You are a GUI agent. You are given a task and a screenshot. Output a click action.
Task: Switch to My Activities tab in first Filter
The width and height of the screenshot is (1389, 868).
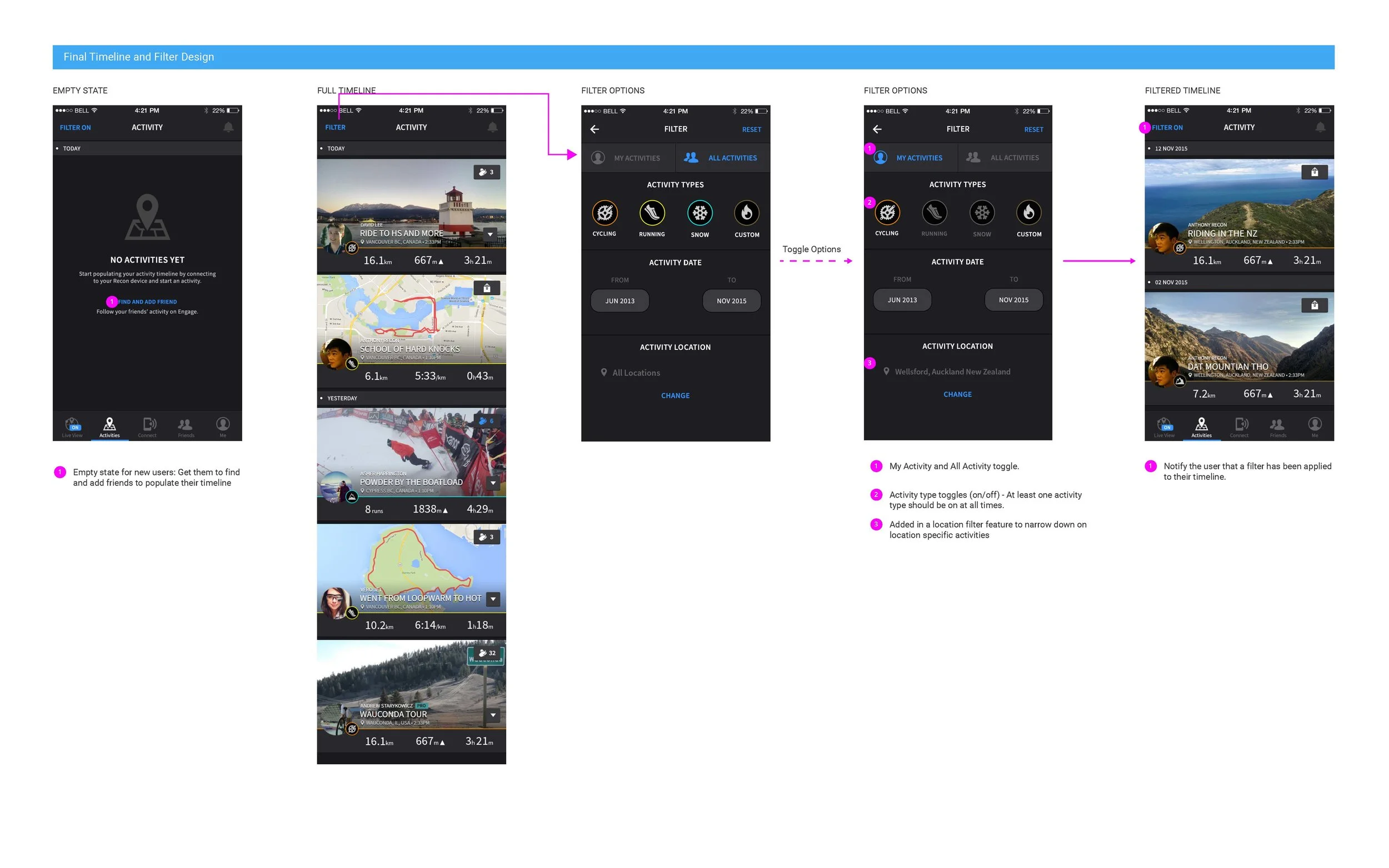628,158
